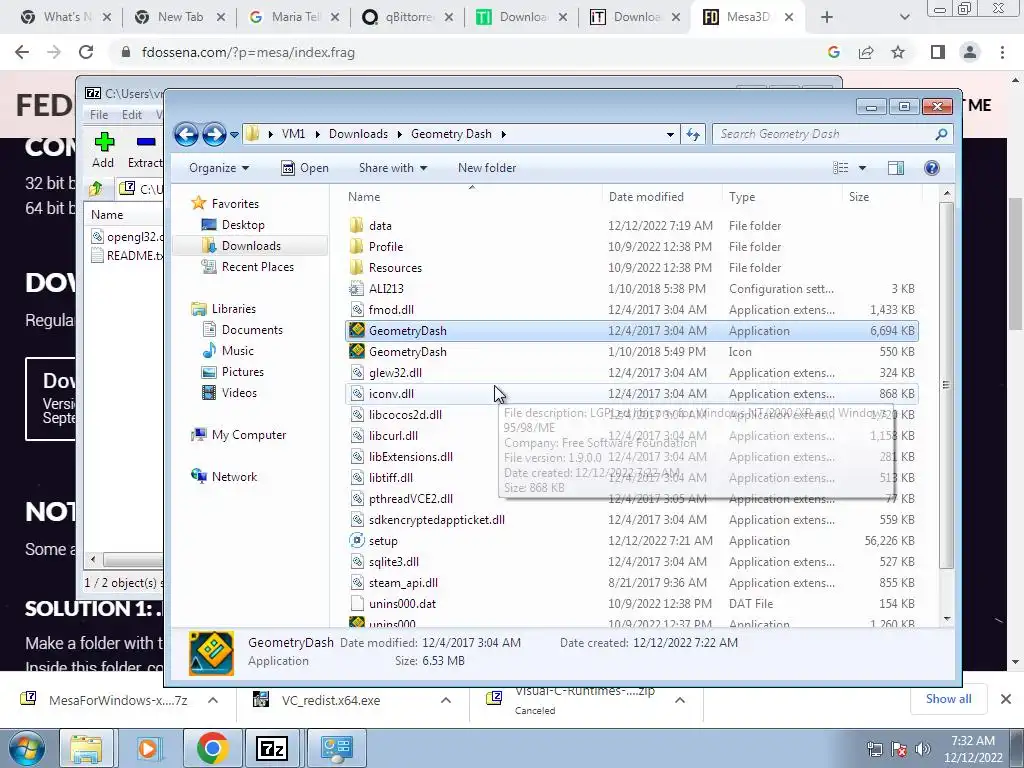Open Network in navigation pane
This screenshot has width=1024, height=768.
(234, 477)
